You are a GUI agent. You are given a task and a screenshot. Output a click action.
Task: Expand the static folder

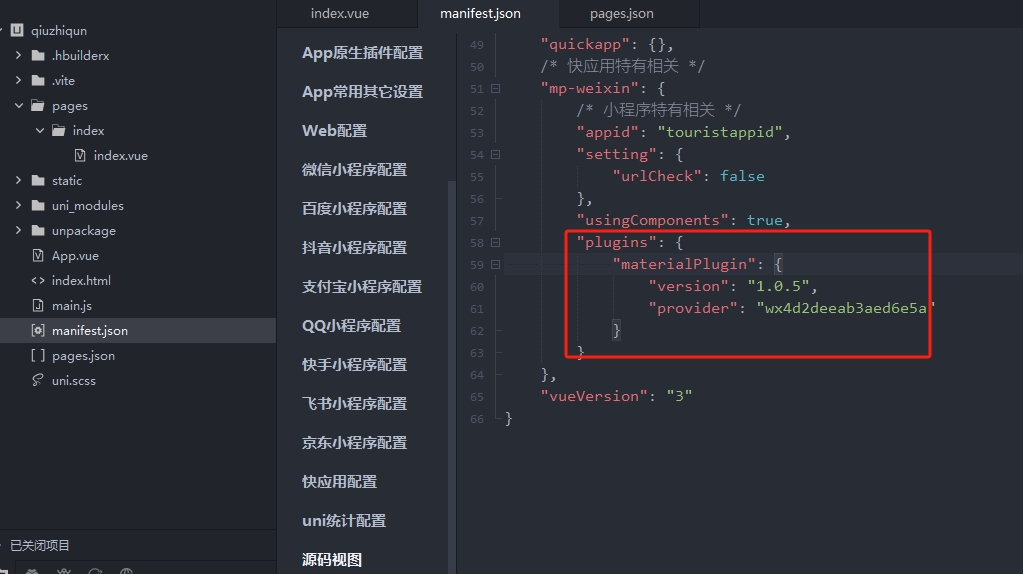18,181
